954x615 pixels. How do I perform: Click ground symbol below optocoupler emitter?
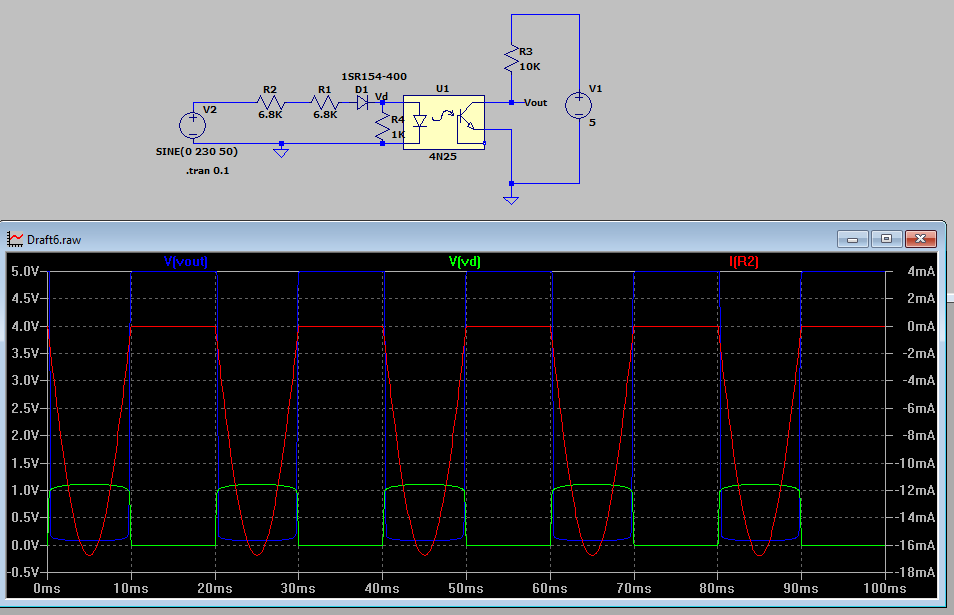[x=511, y=198]
